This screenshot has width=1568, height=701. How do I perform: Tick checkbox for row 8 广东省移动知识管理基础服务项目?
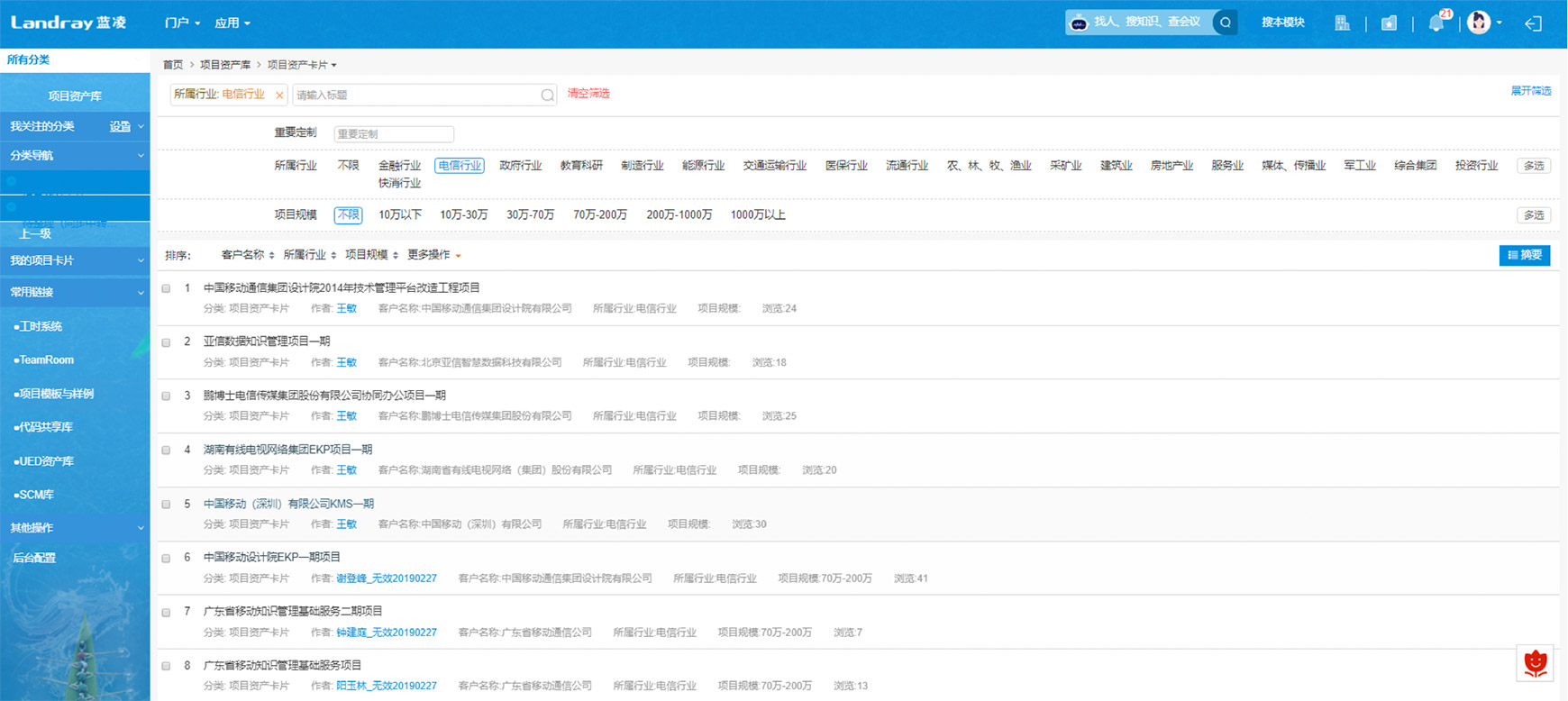pyautogui.click(x=166, y=666)
